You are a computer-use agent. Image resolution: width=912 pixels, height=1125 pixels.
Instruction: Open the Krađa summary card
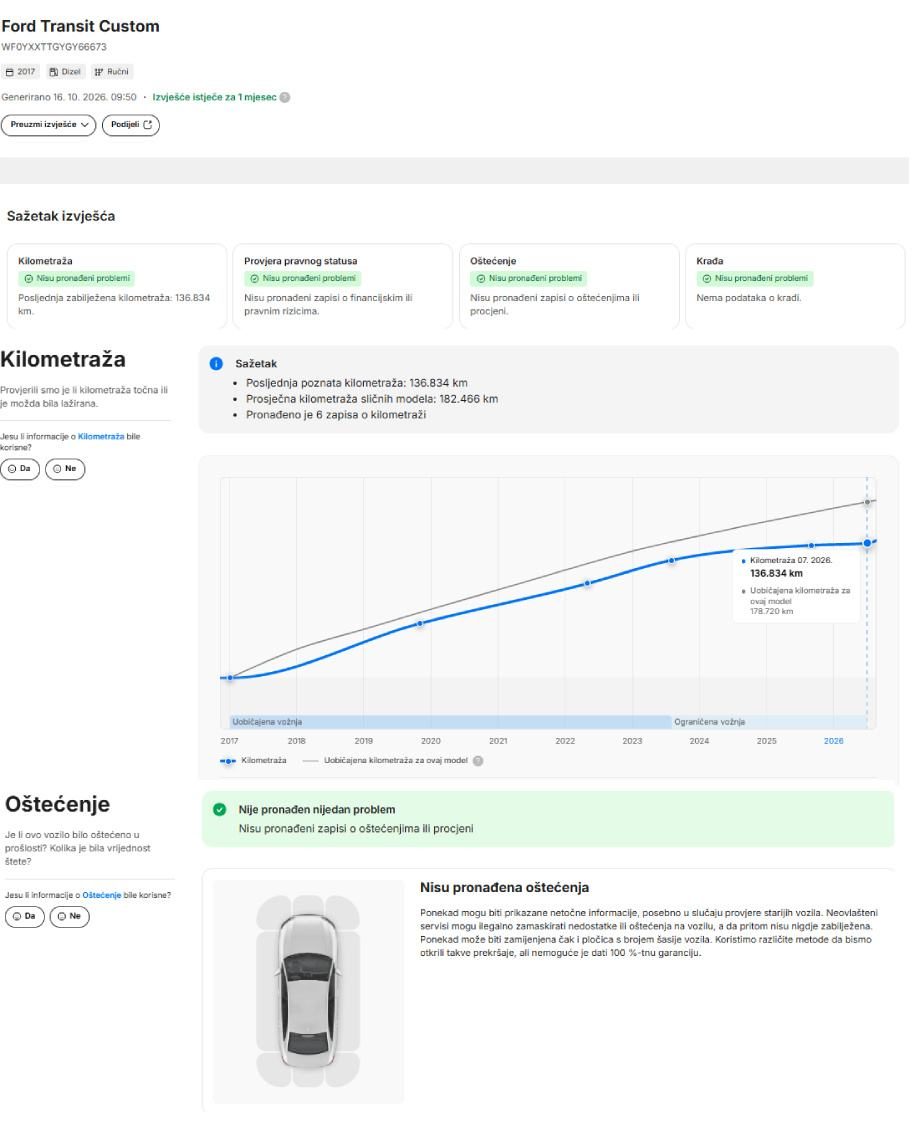coord(795,286)
